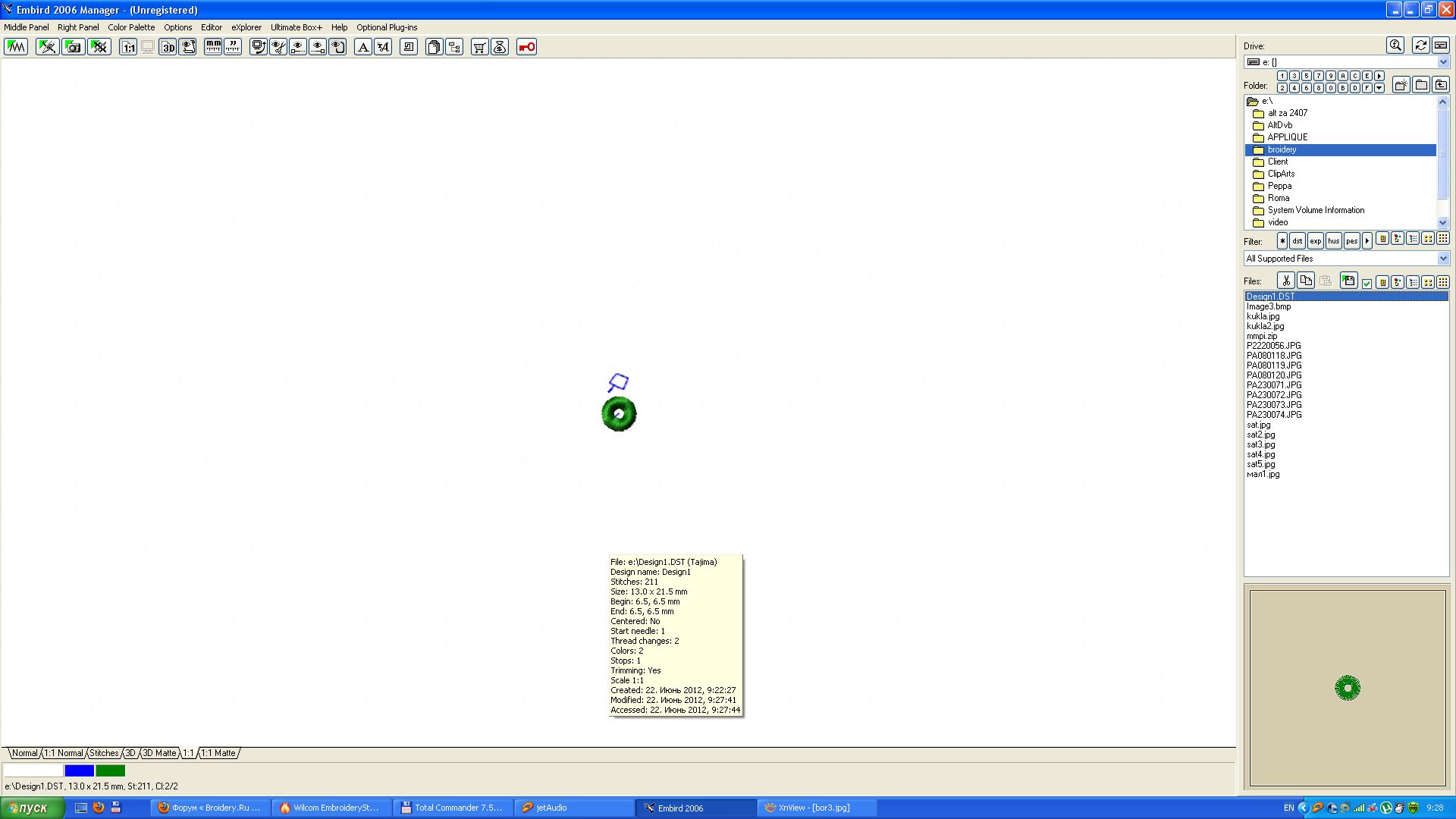1456x819 pixels.
Task: Expand more filter formats arrow
Action: coord(1367,241)
